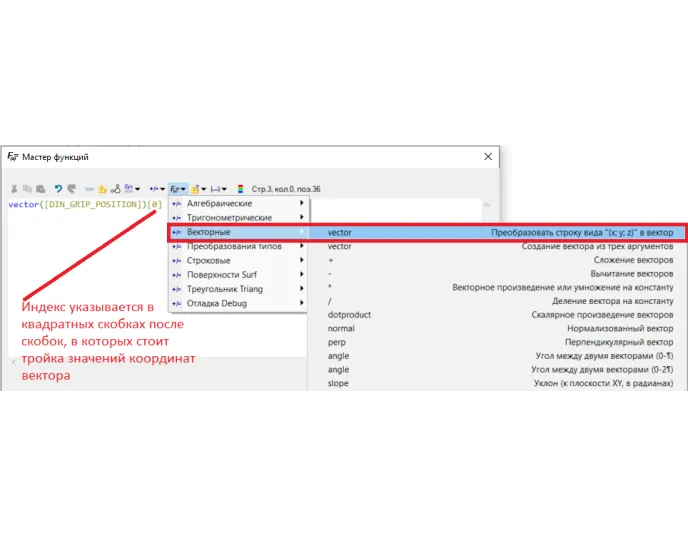Select the Векторные menu category
Image resolution: width=688 pixels, height=537 pixels.
coord(238,232)
